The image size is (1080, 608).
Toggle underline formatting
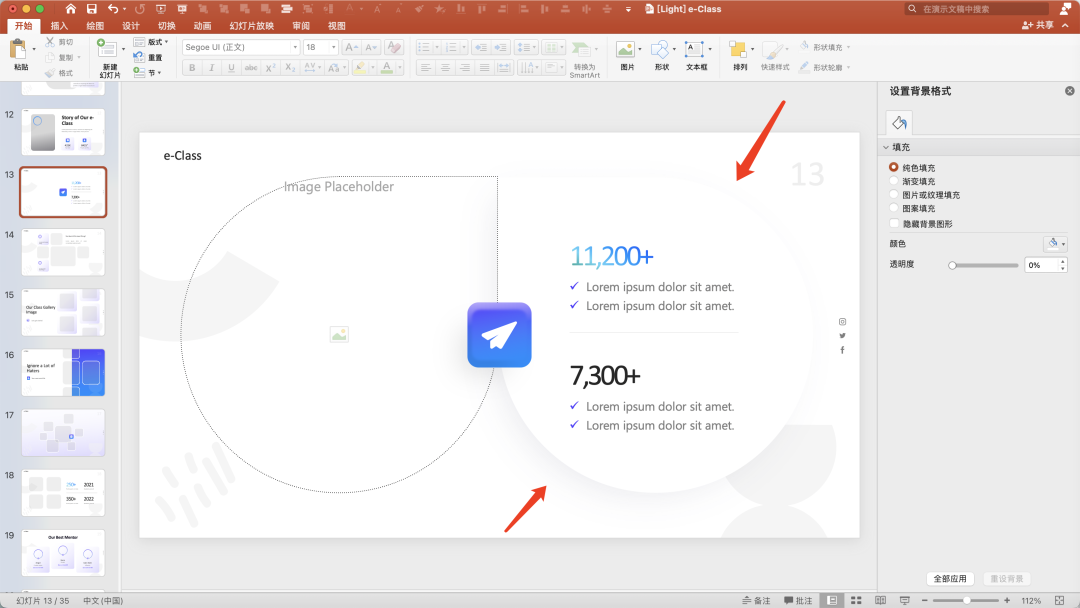click(231, 67)
